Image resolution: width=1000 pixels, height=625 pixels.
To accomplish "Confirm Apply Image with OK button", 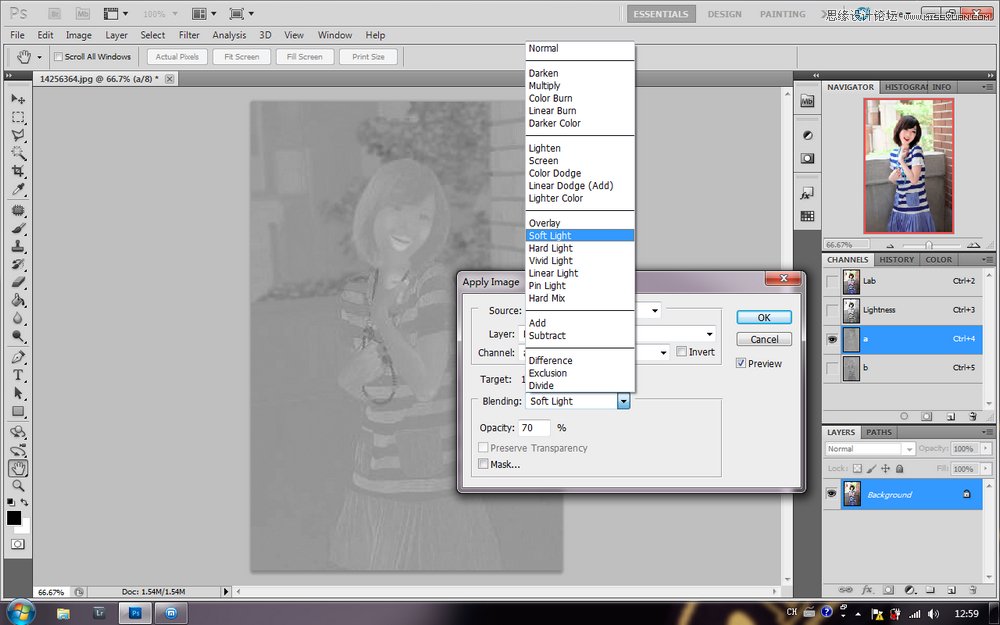I will 764,317.
